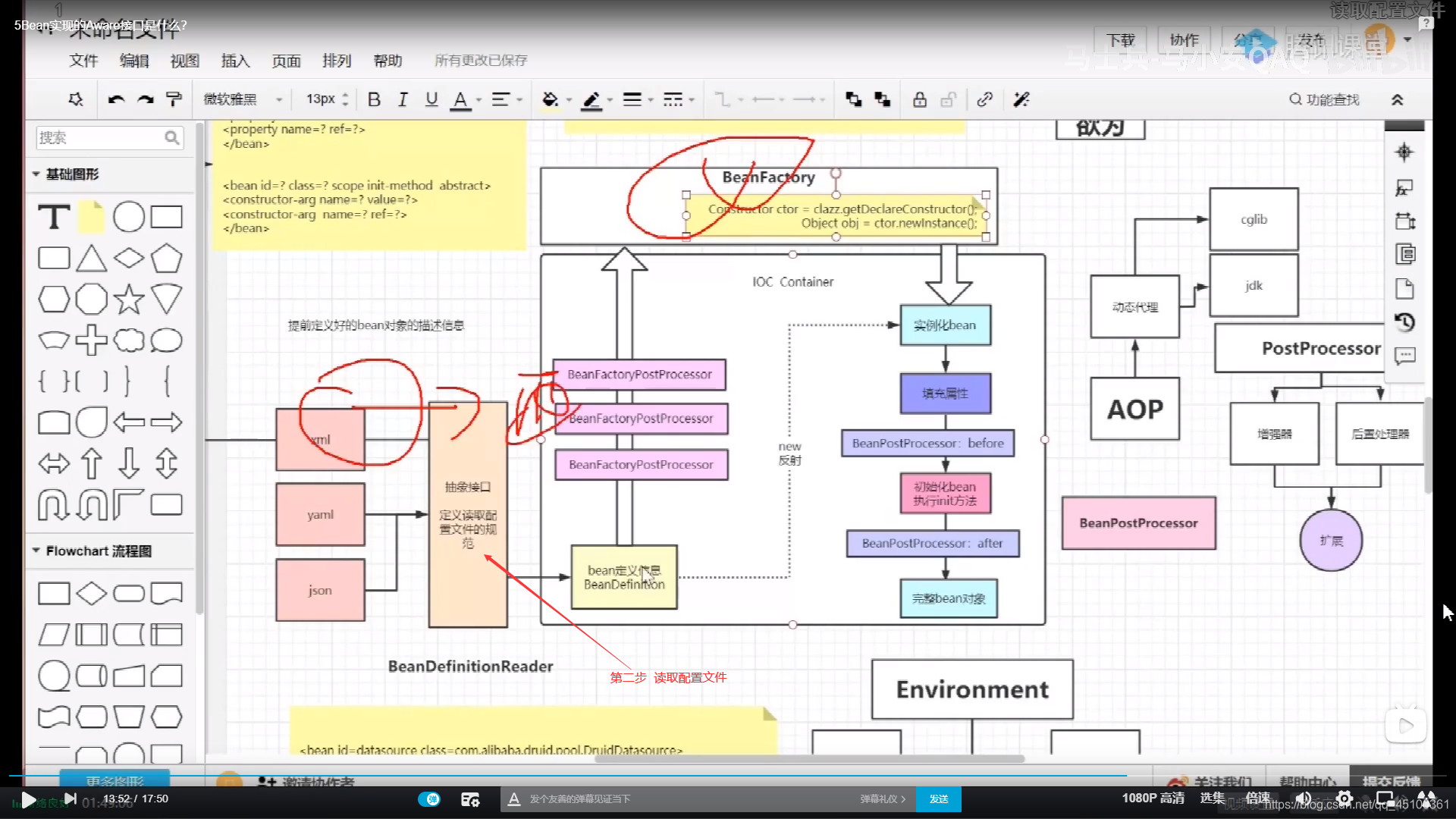
Task: Redo the last undone edit
Action: tap(145, 99)
